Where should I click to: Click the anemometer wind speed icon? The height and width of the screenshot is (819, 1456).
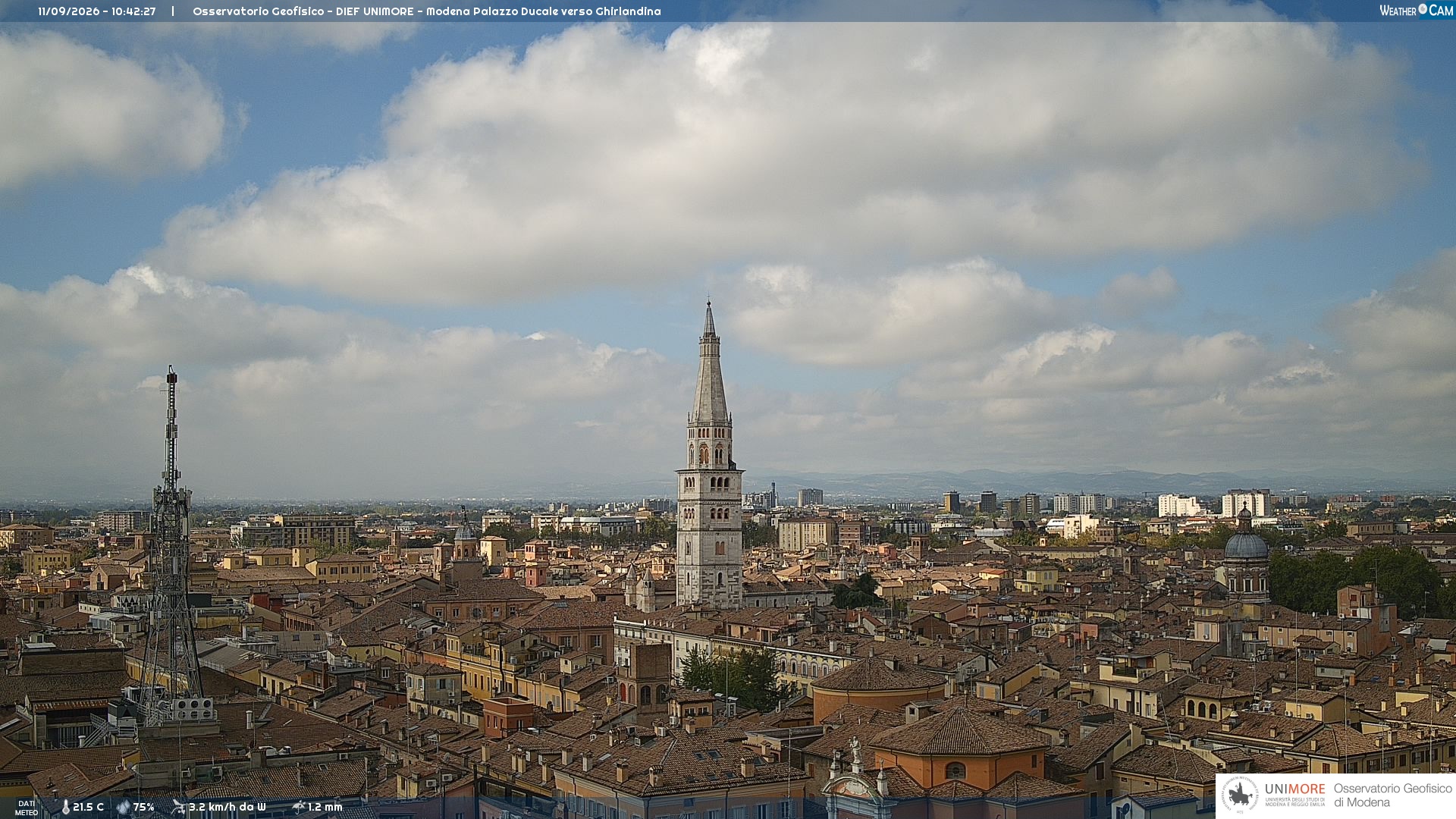(x=179, y=808)
